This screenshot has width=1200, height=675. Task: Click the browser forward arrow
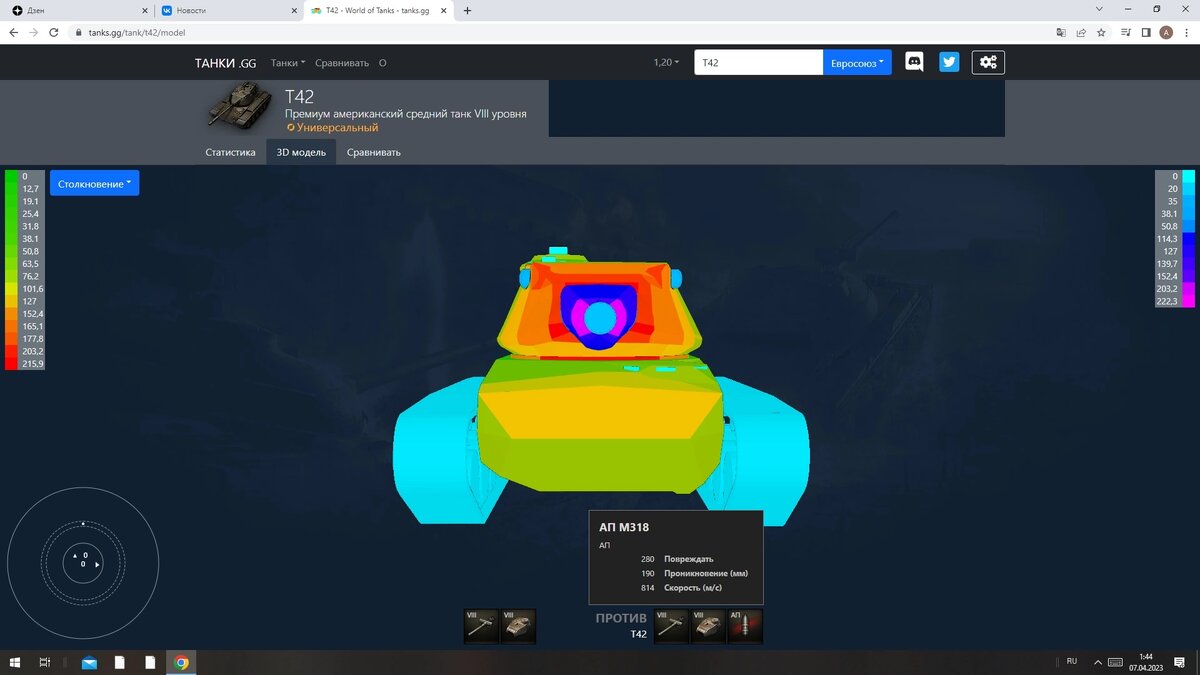(x=34, y=32)
